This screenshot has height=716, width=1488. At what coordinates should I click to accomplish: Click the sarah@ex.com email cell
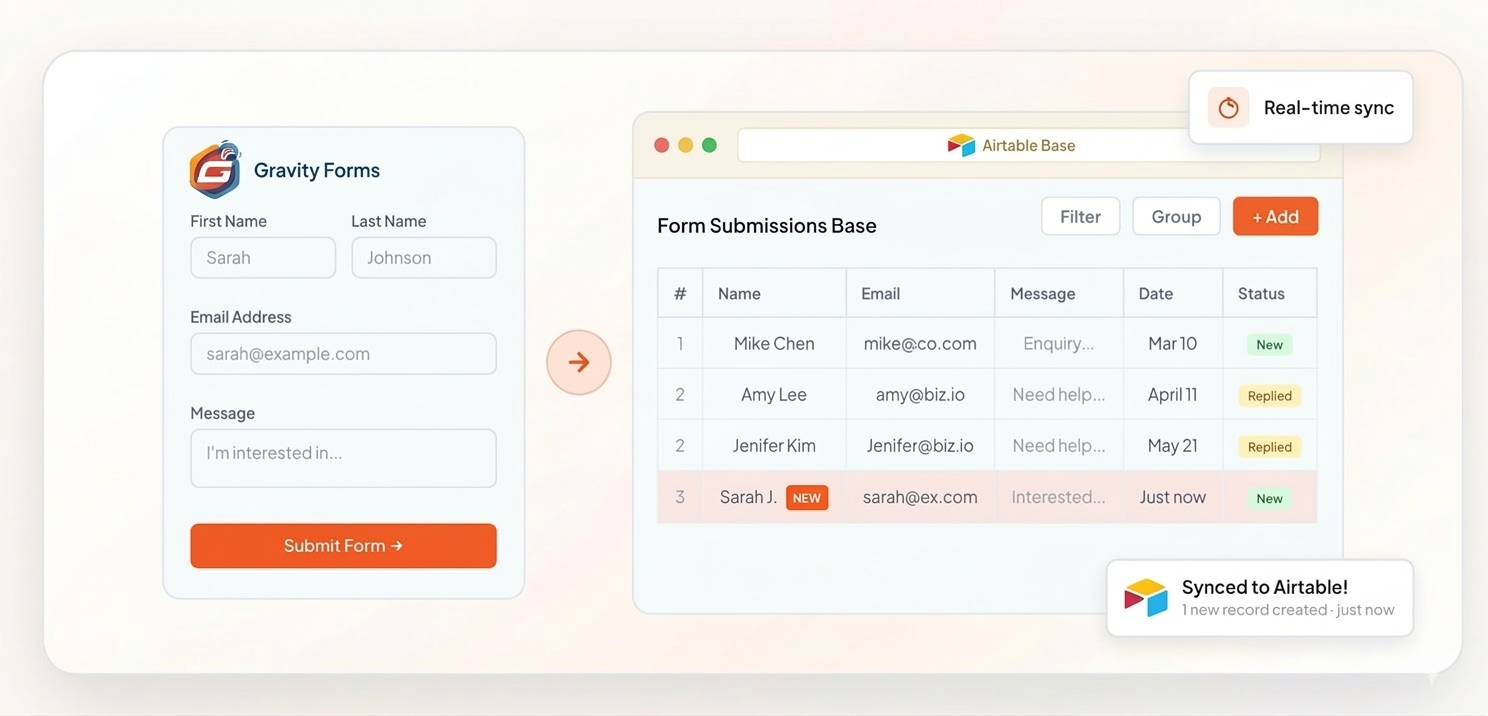click(x=920, y=497)
